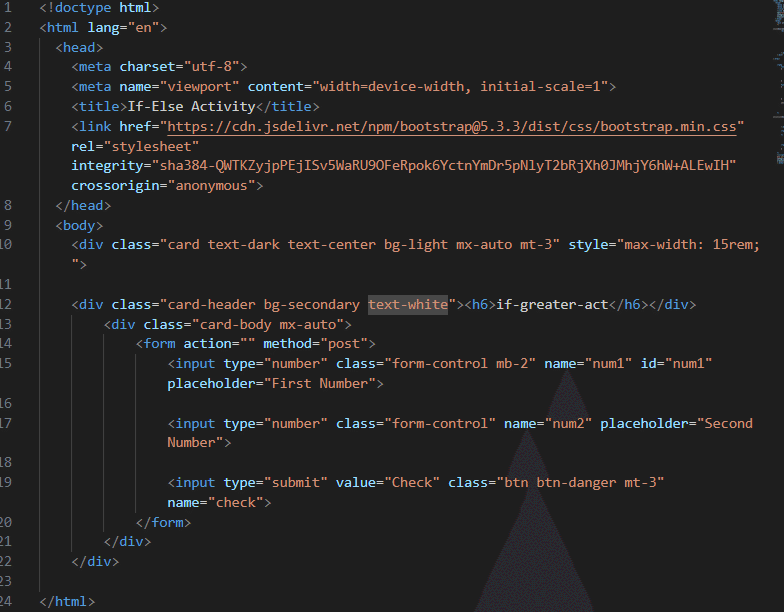
Task: Click the viewport meta name value
Action: tap(203, 86)
